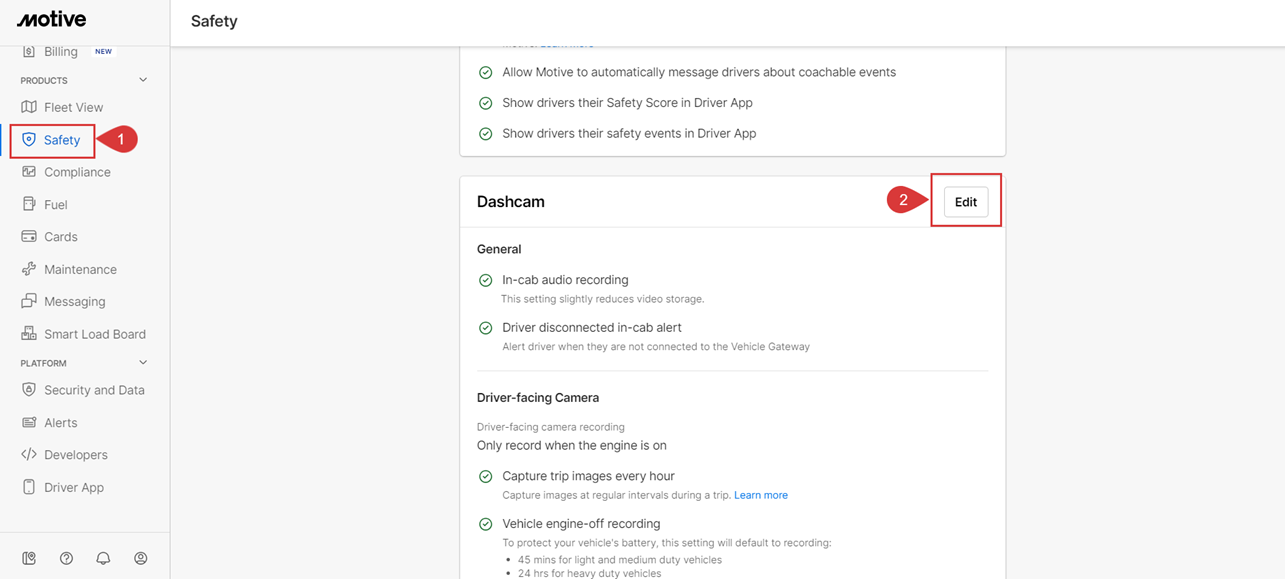
Task: Click the Edit button for Dashcam
Action: tap(964, 201)
